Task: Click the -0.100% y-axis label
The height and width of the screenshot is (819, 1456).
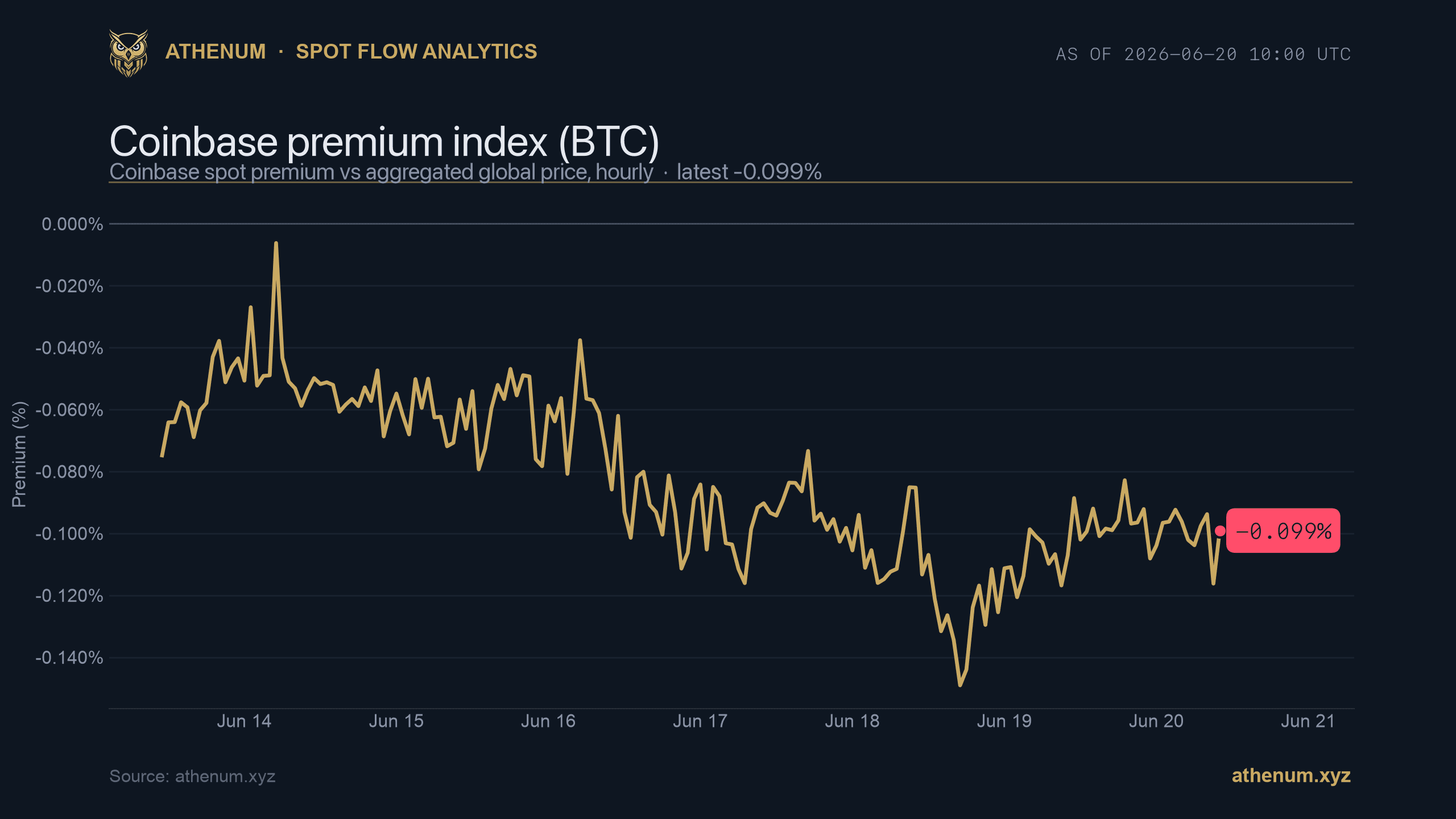Action: click(69, 534)
